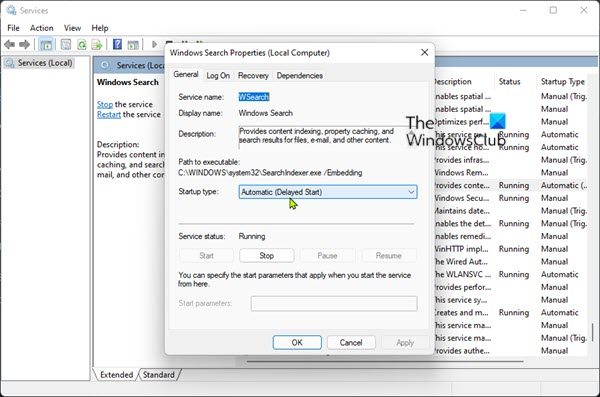Switch to the Recovery tab
The height and width of the screenshot is (397, 600).
tap(253, 75)
